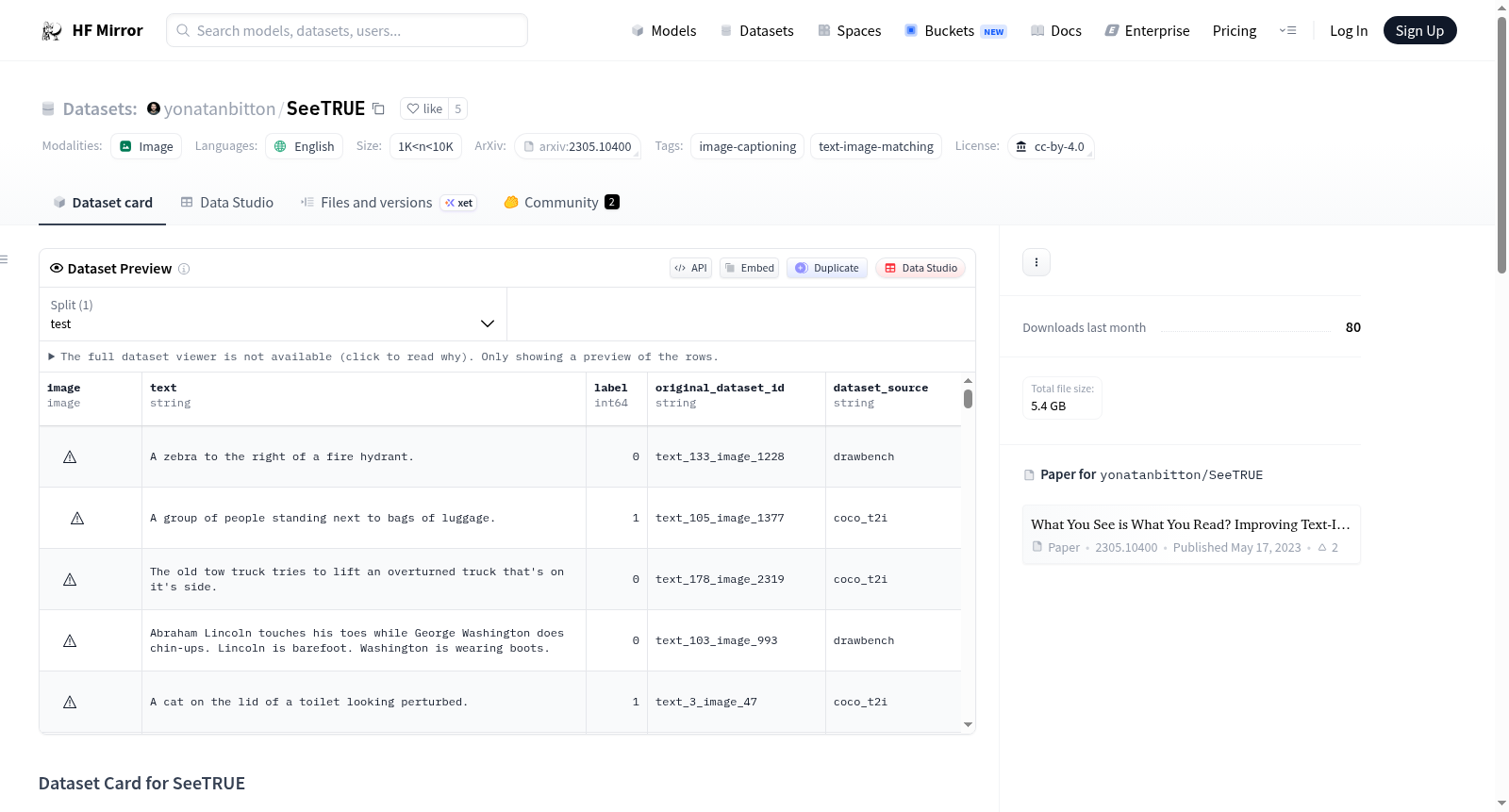Expand the full dataset viewer notice
The height and width of the screenshot is (812, 1509).
pos(385,356)
